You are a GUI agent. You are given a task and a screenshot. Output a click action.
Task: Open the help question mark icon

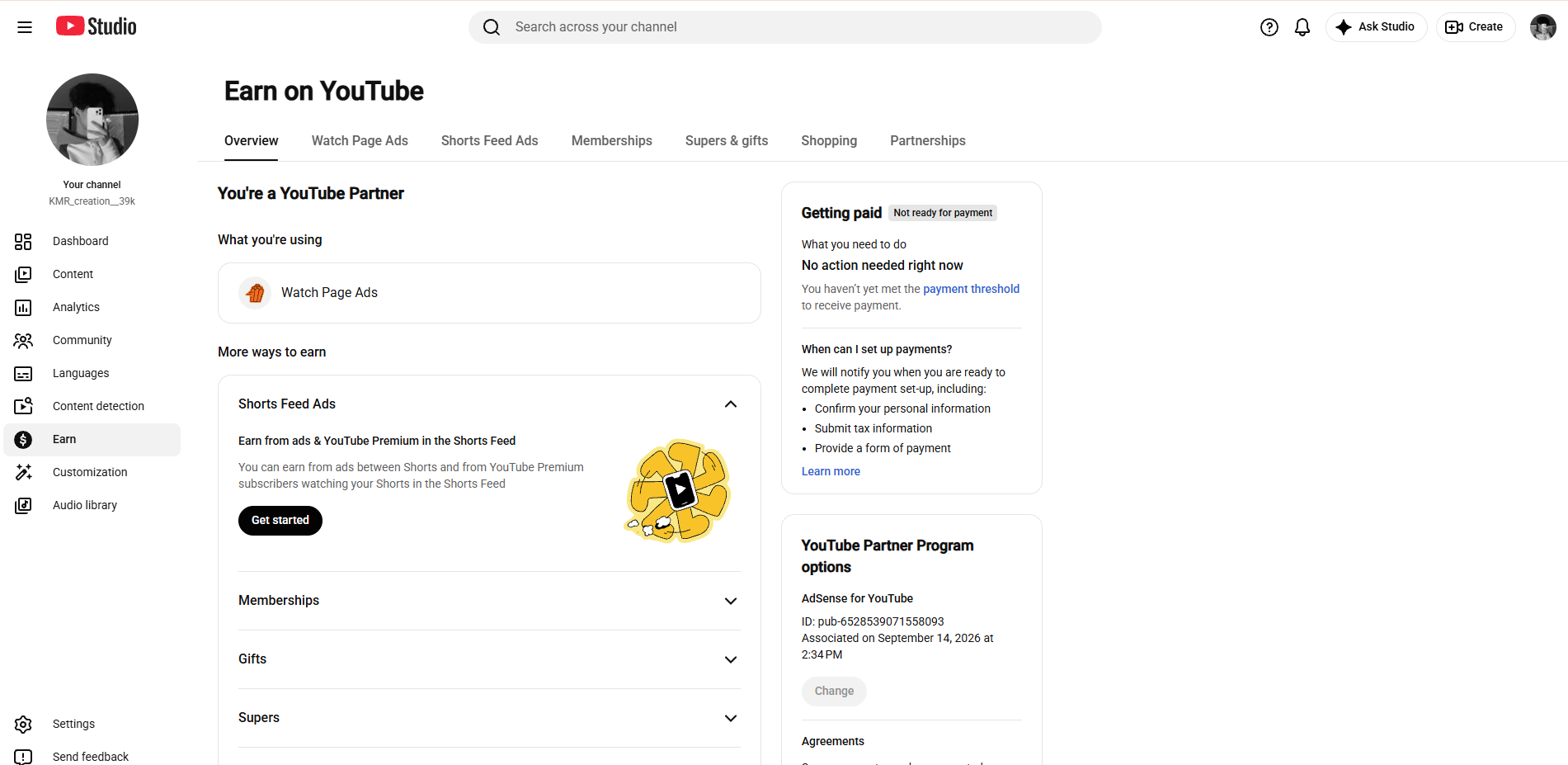coord(1269,27)
